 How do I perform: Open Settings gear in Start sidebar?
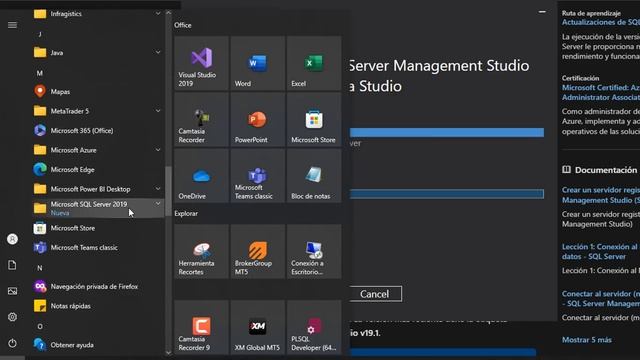click(x=12, y=317)
